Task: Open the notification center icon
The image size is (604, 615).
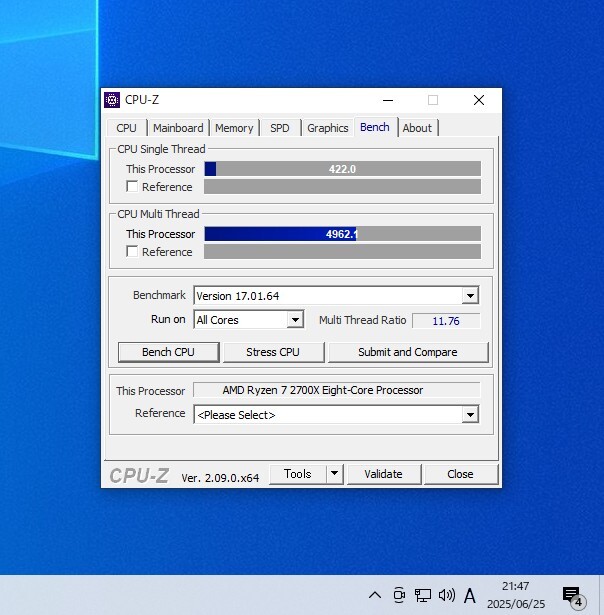Action: 573,596
